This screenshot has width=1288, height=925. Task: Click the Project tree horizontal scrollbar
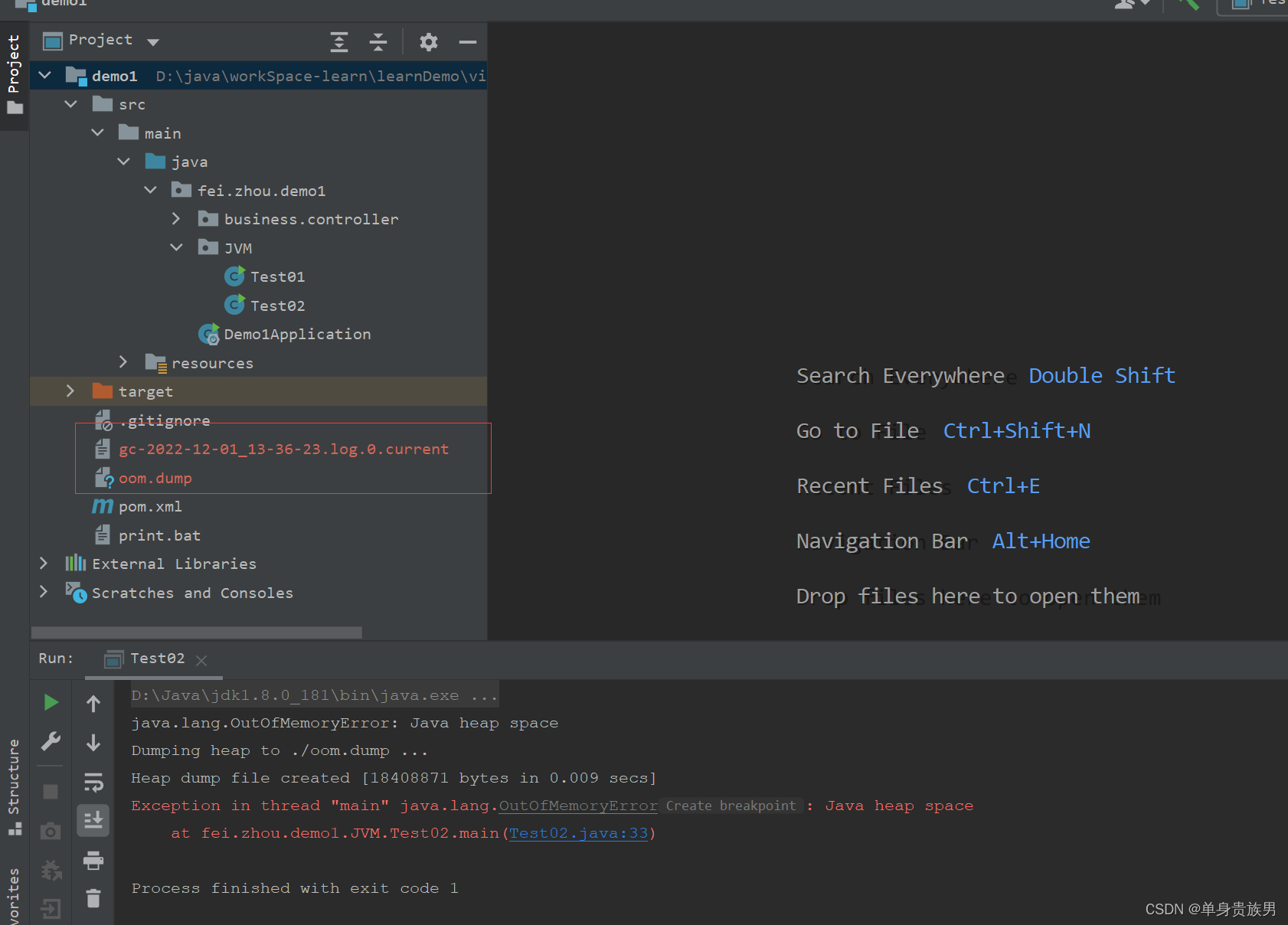coord(197,632)
